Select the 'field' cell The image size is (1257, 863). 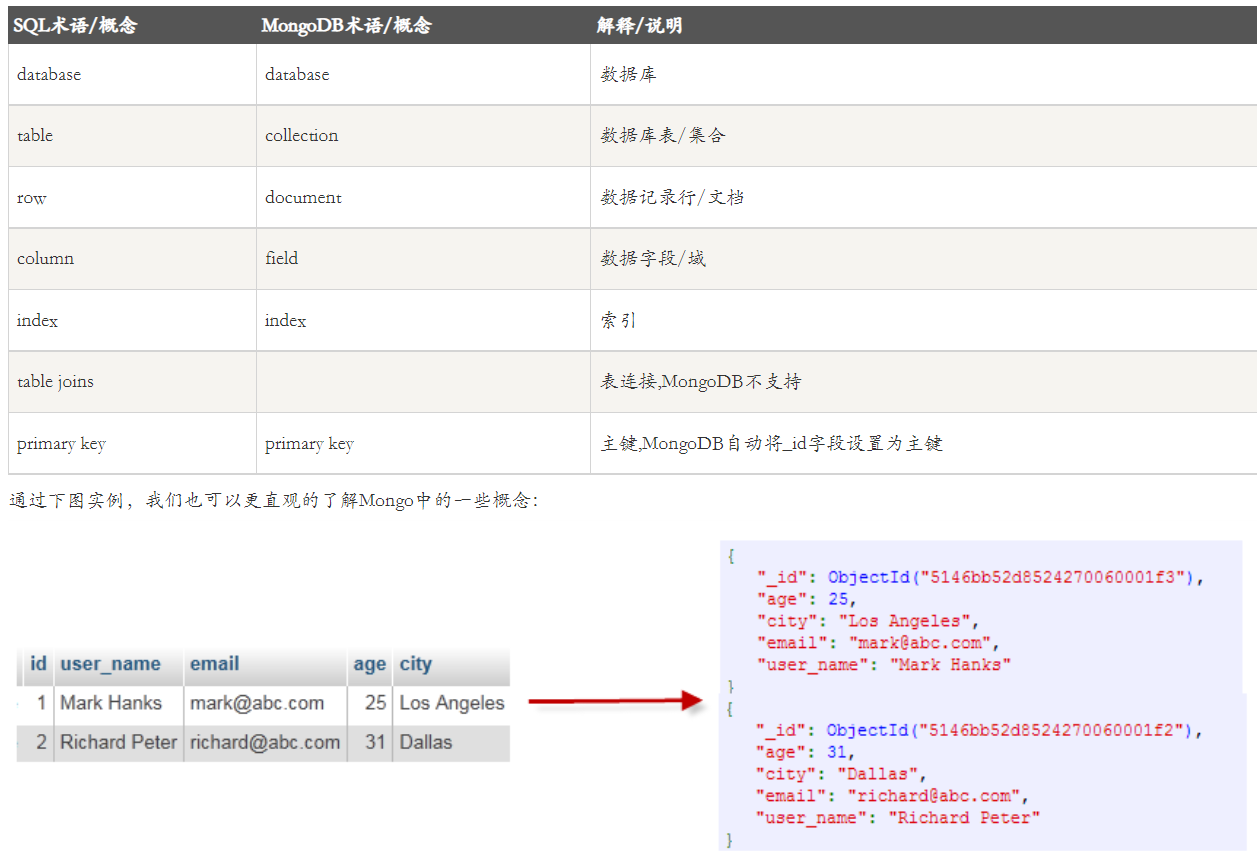tap(424, 258)
